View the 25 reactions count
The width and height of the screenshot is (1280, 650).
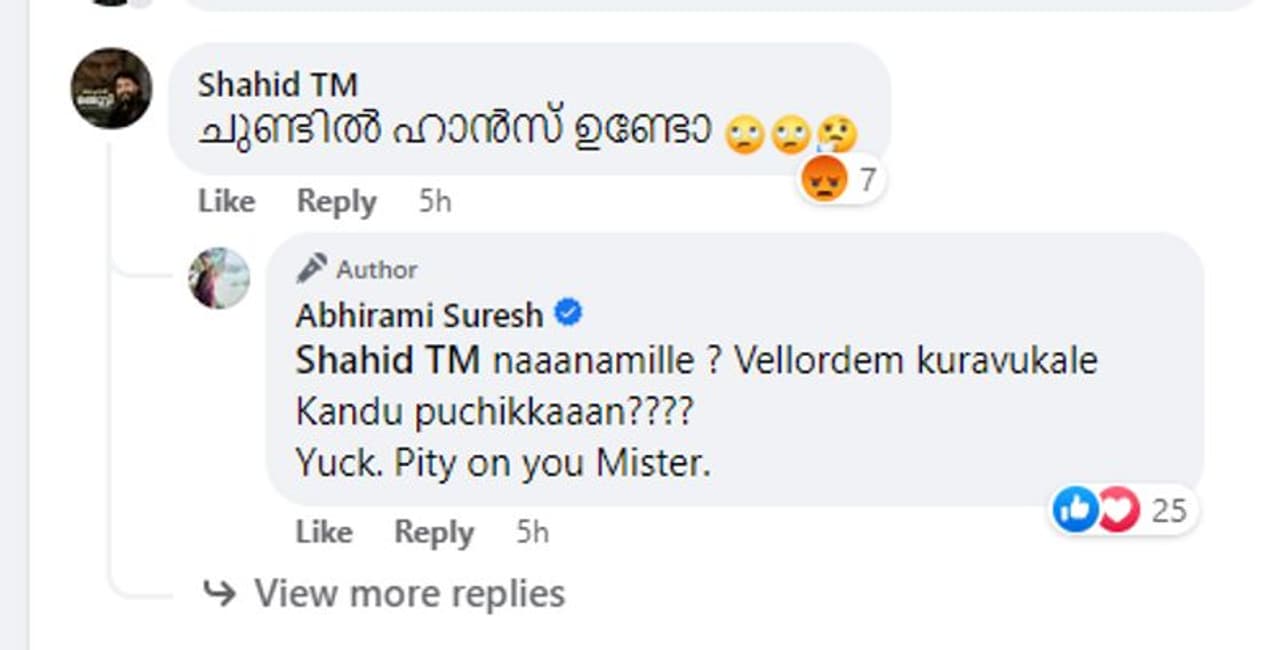coord(1168,511)
